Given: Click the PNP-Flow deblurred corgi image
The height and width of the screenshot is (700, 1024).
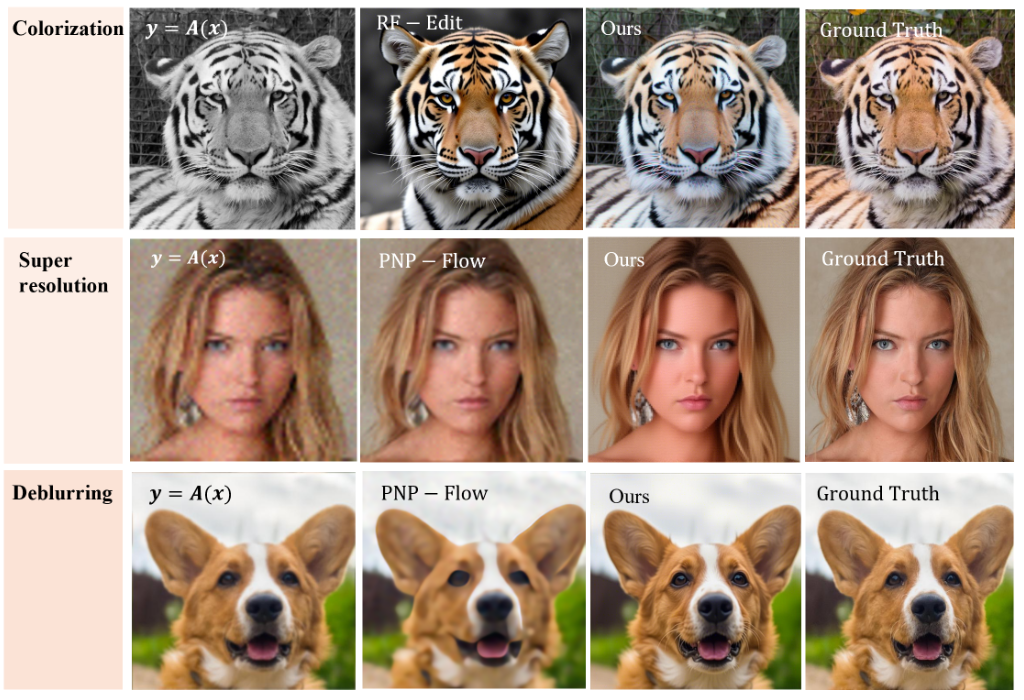Looking at the screenshot, I should [x=474, y=581].
